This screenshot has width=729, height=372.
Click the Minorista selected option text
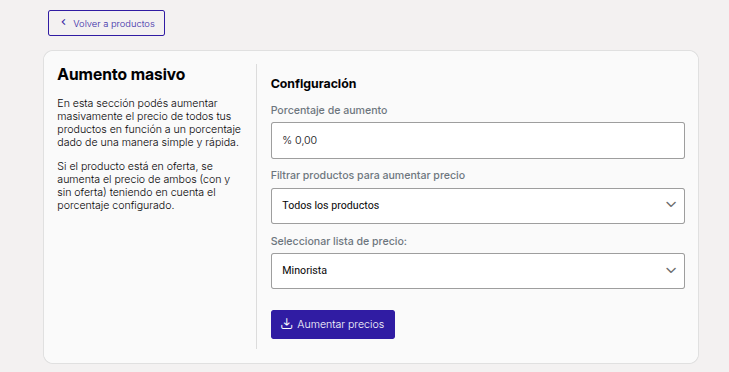coord(305,271)
